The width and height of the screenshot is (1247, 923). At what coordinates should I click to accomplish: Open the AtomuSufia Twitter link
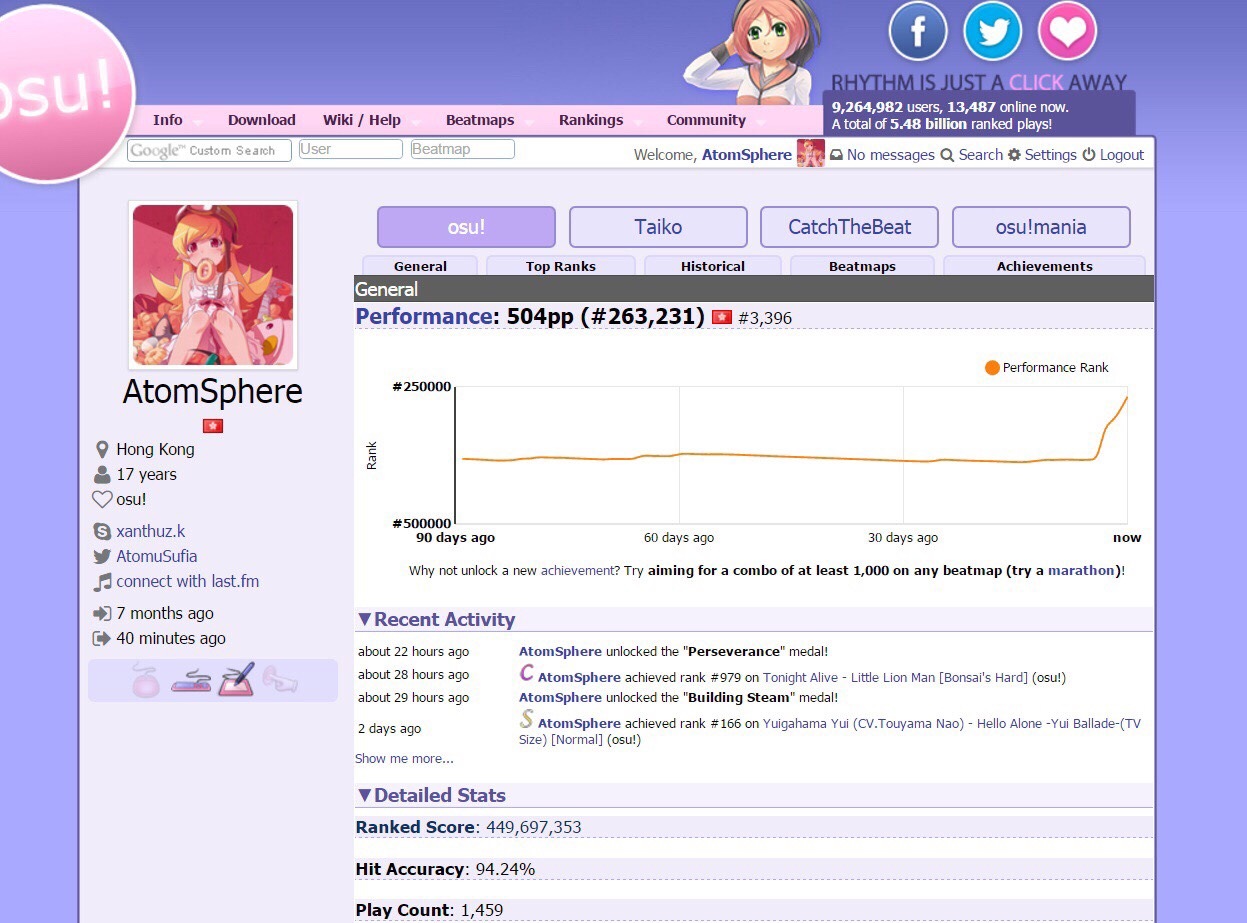(x=157, y=557)
